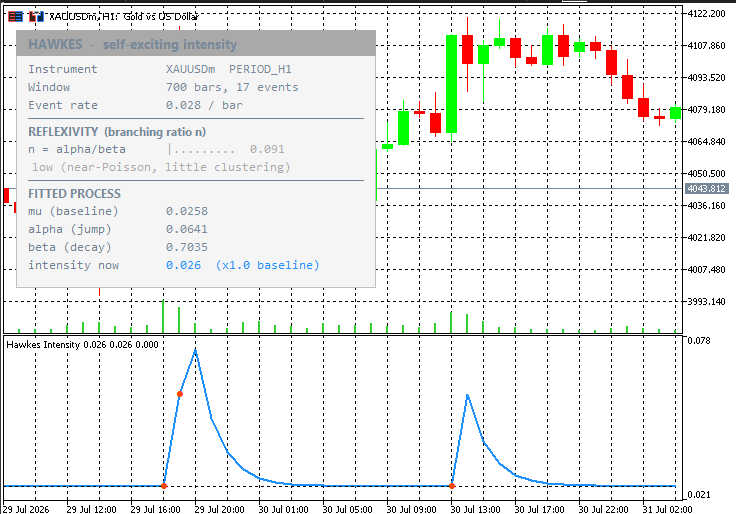This screenshot has height=514, width=736.
Task: Click the 0.078 indicator scale label
Action: click(699, 340)
